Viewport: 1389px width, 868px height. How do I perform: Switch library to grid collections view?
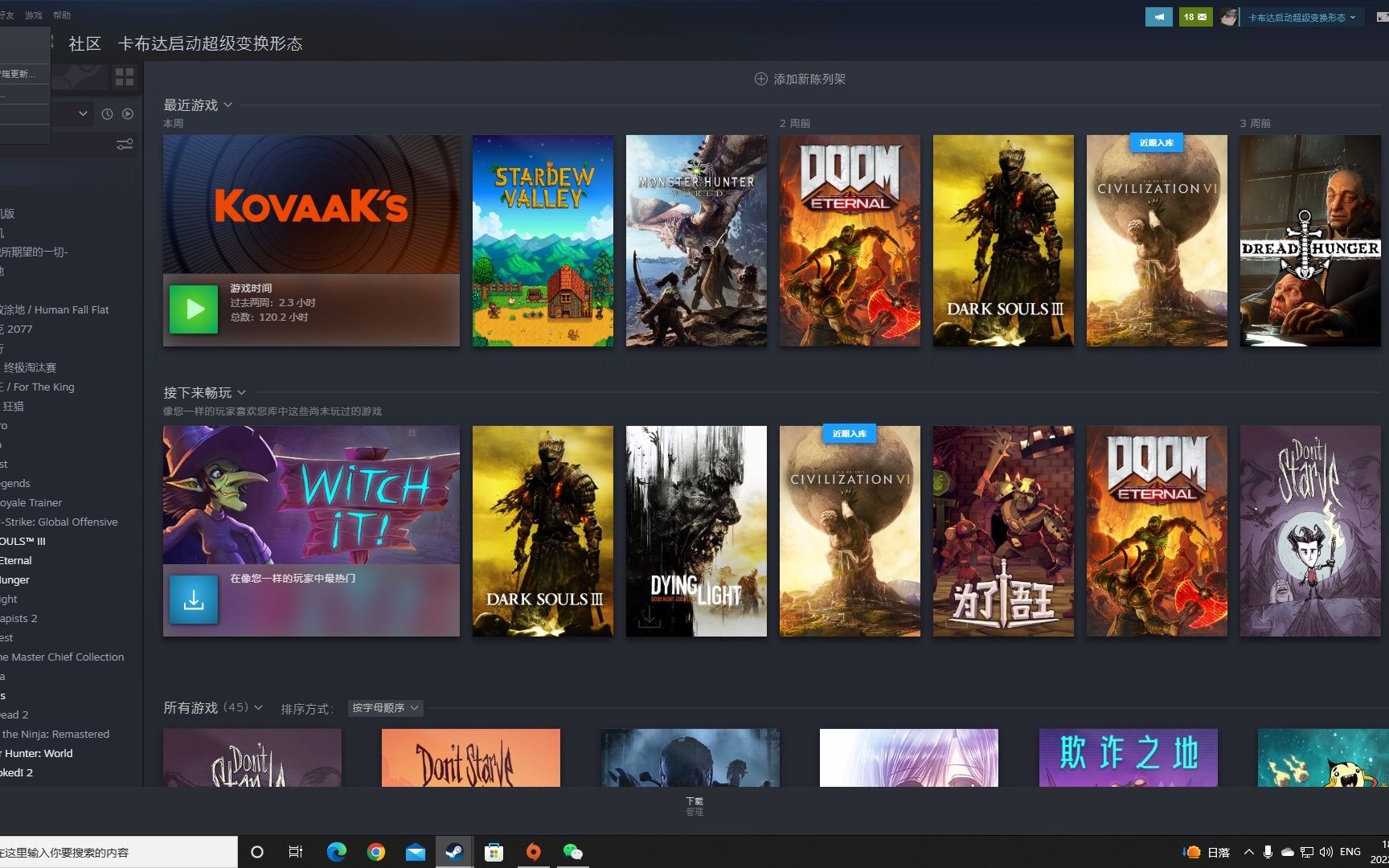point(125,76)
